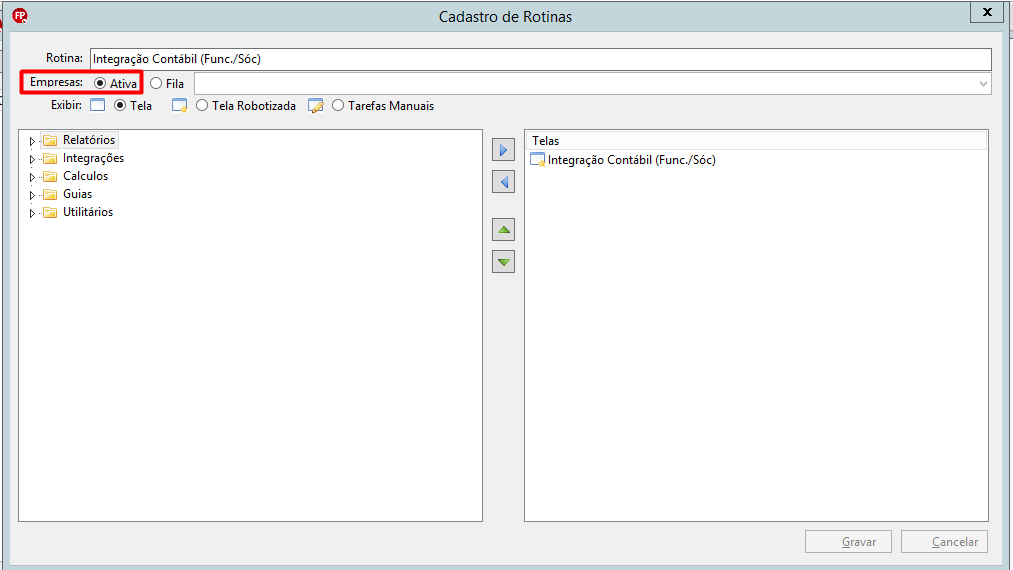
Task: Choose the Tela Robotizada display option
Action: [x=202, y=105]
